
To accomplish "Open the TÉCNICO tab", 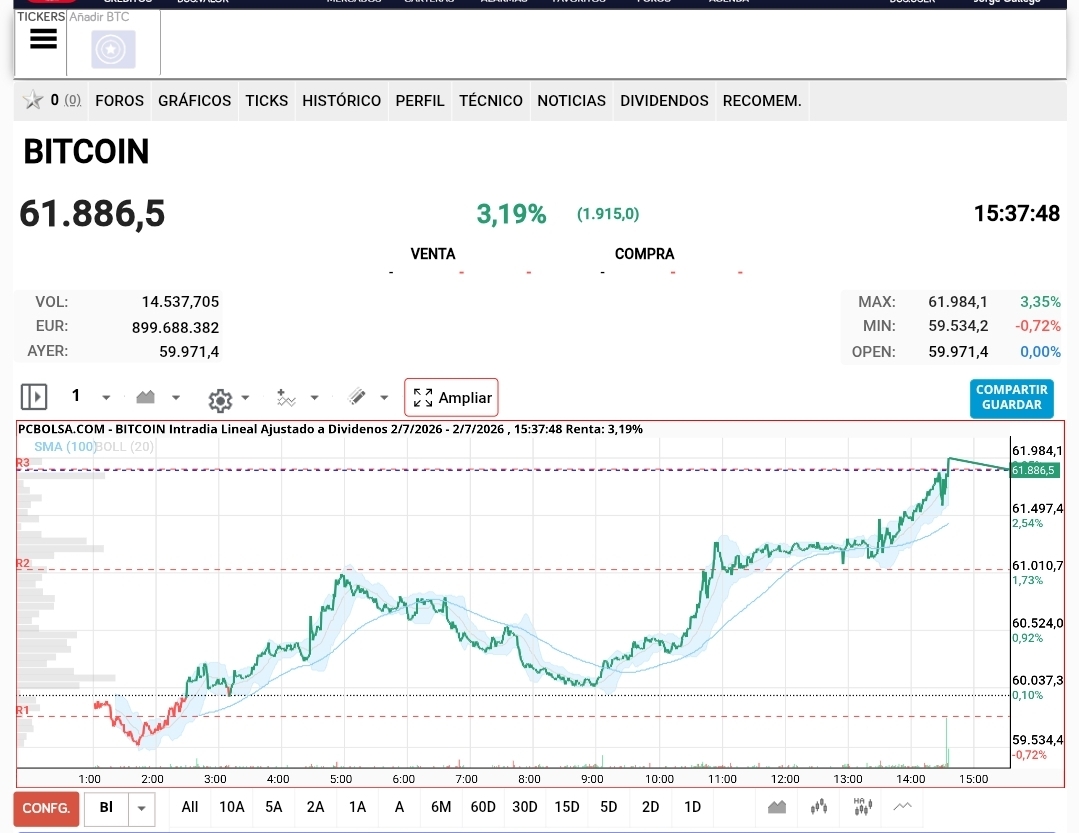I will tap(491, 101).
